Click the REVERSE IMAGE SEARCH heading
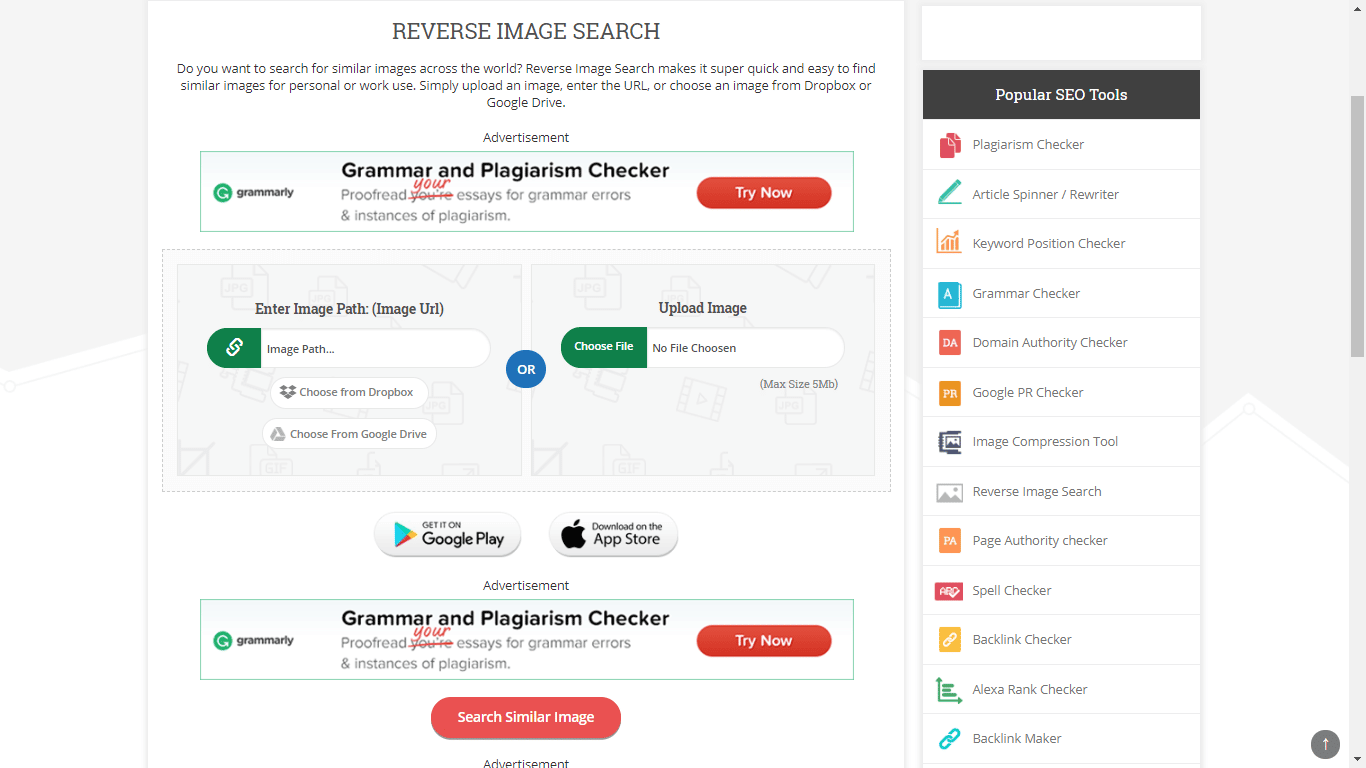This screenshot has height=768, width=1366. coord(526,31)
